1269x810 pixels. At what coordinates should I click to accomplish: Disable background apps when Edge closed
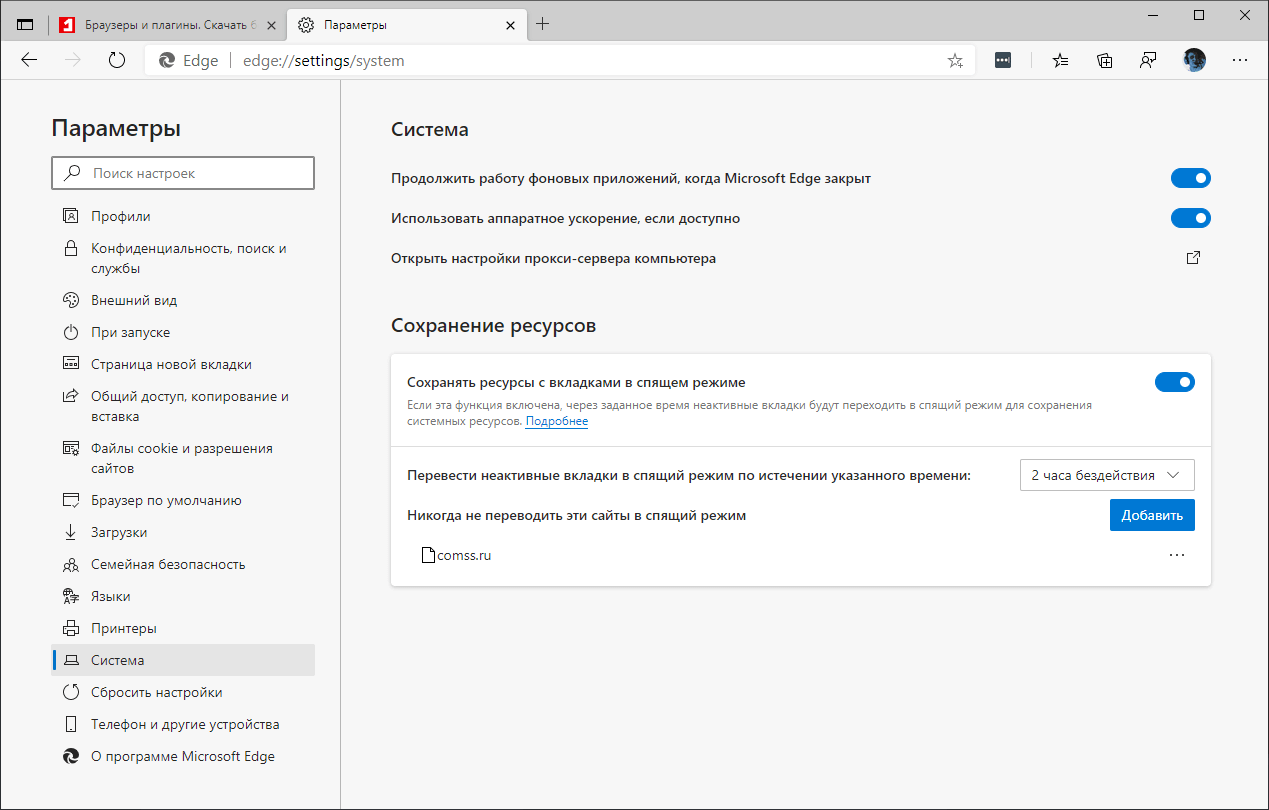coord(1190,178)
